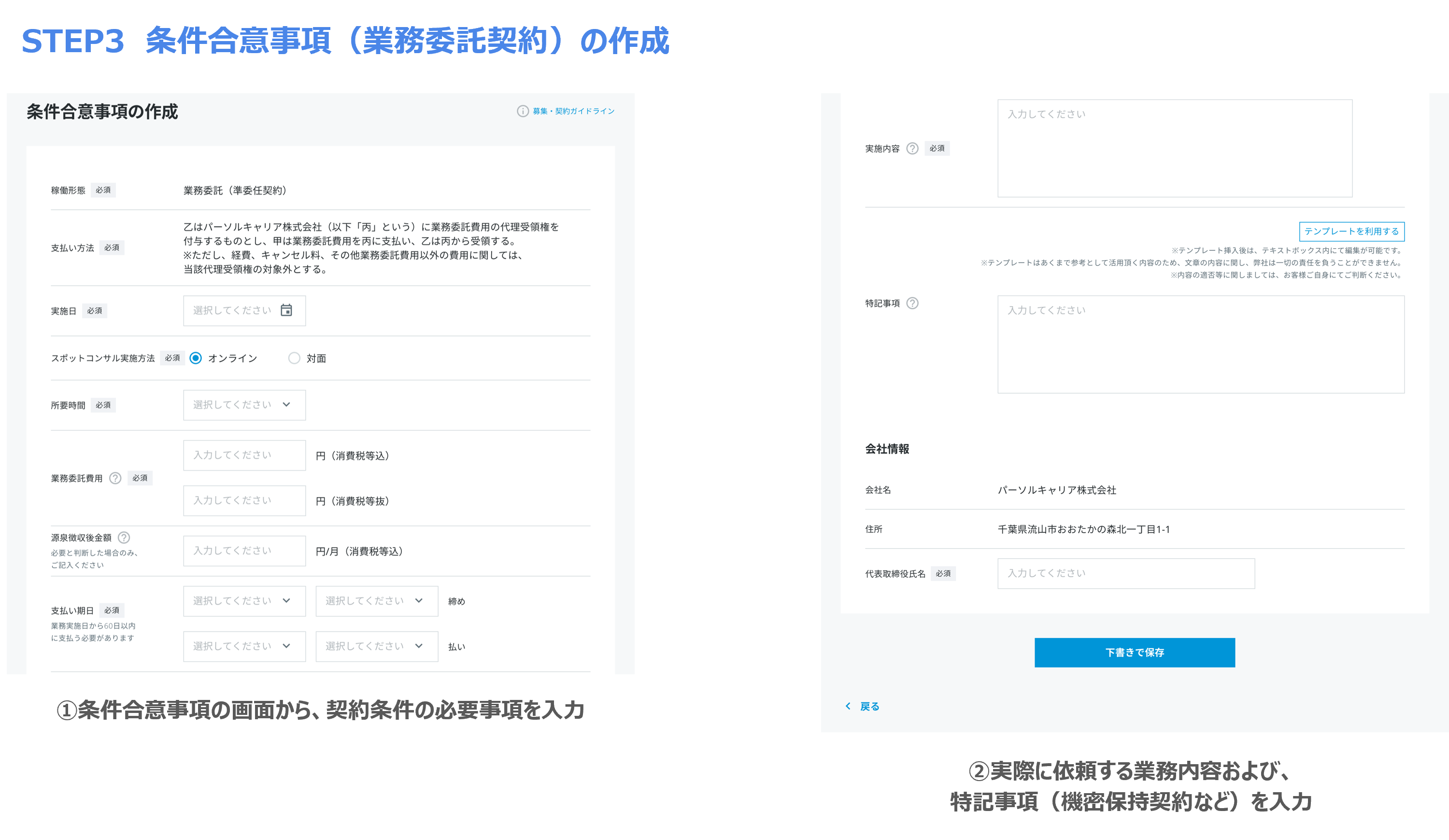
Task: Open first 支払い期日 dropdown in 締め row
Action: tap(244, 601)
